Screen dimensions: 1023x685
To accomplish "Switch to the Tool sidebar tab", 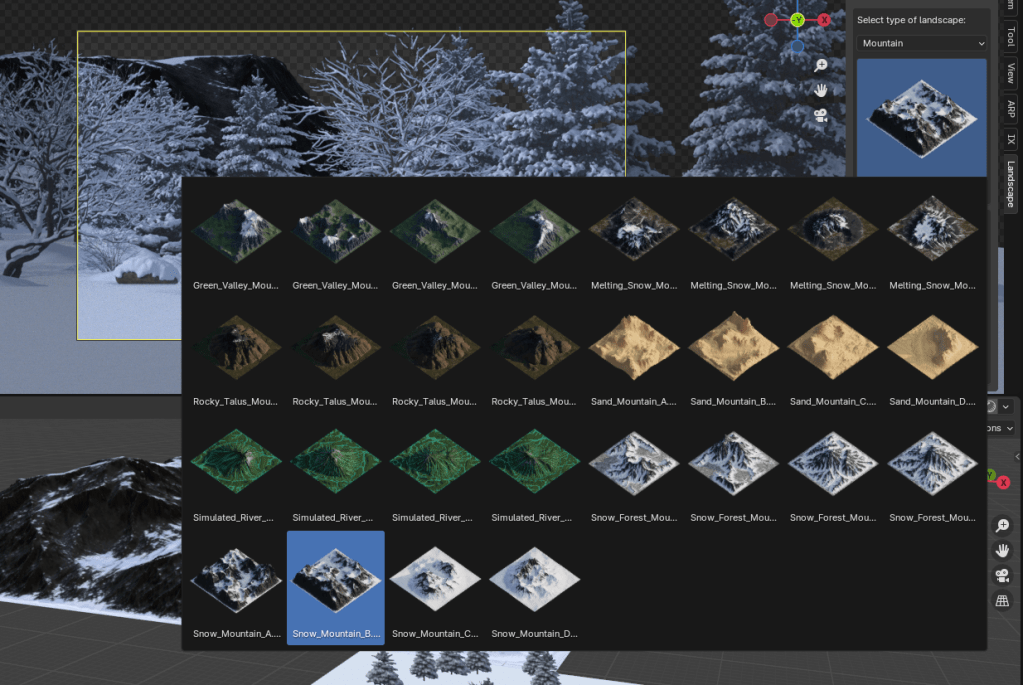I will pyautogui.click(x=1010, y=38).
